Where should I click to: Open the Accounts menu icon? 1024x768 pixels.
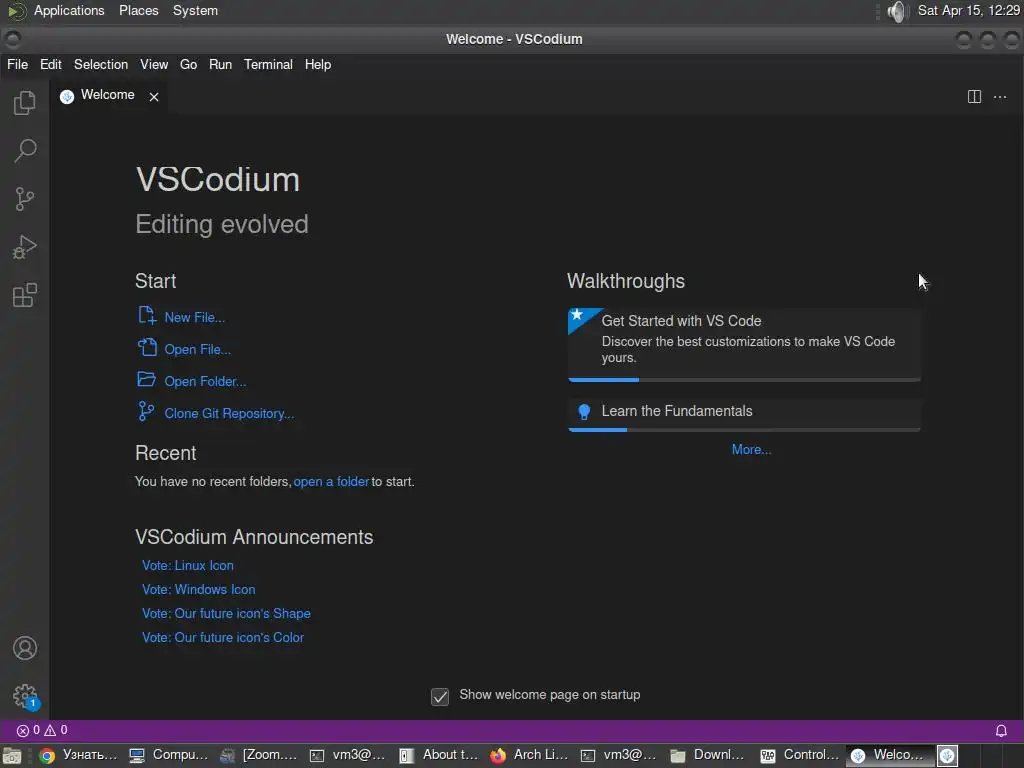coord(25,648)
